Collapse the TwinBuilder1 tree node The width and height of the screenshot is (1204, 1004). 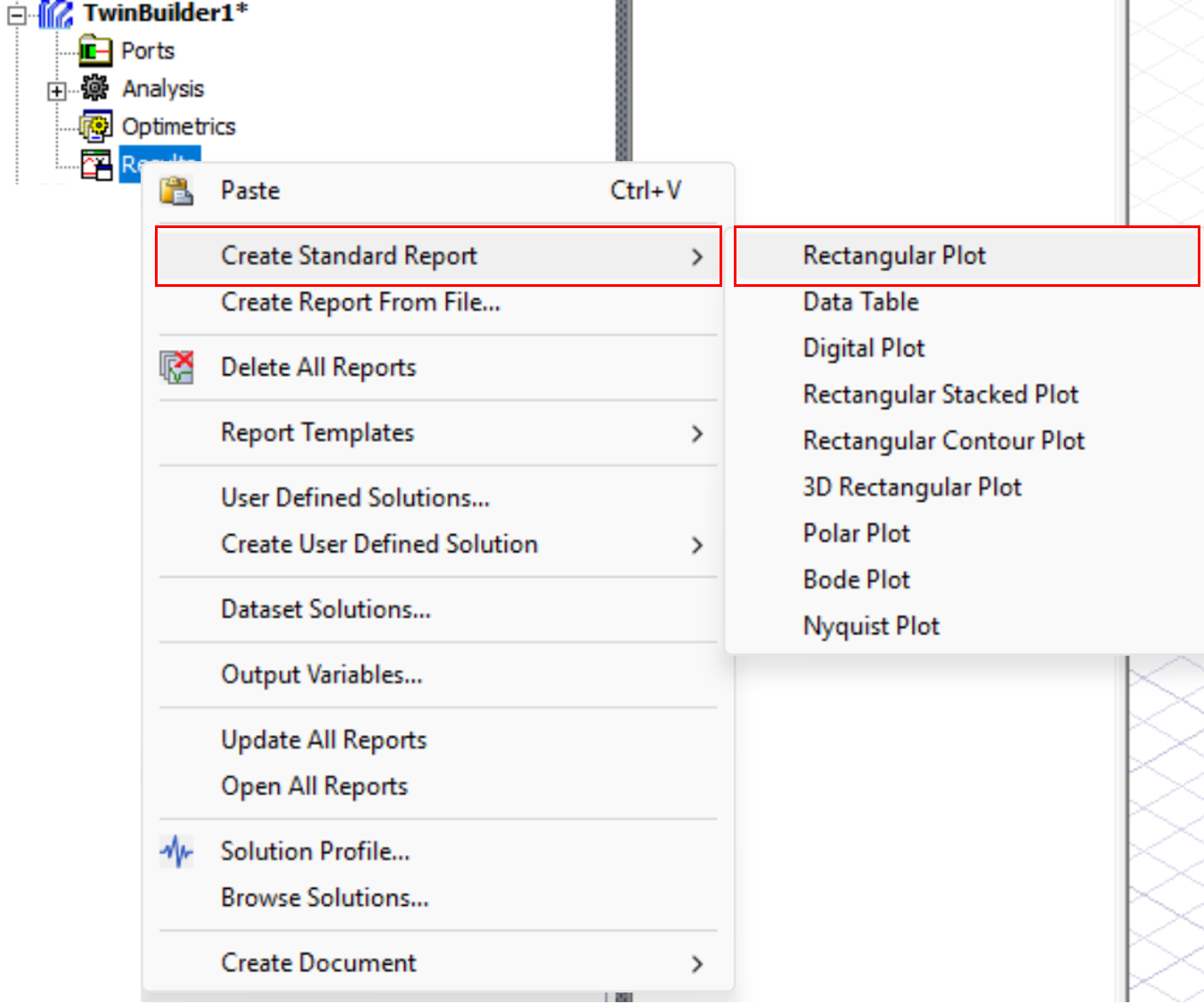17,13
